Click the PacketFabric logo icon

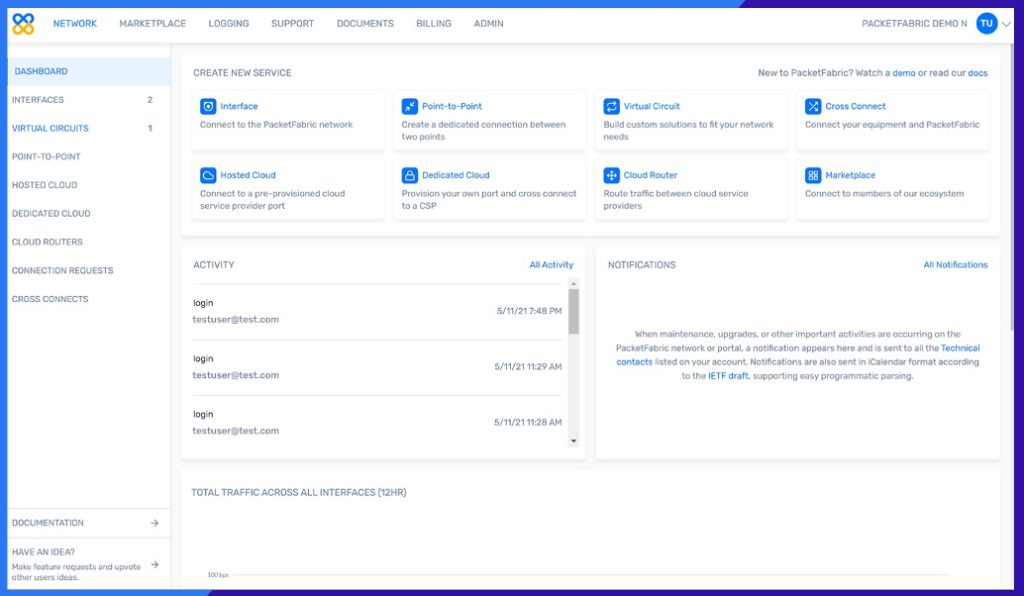[23, 24]
